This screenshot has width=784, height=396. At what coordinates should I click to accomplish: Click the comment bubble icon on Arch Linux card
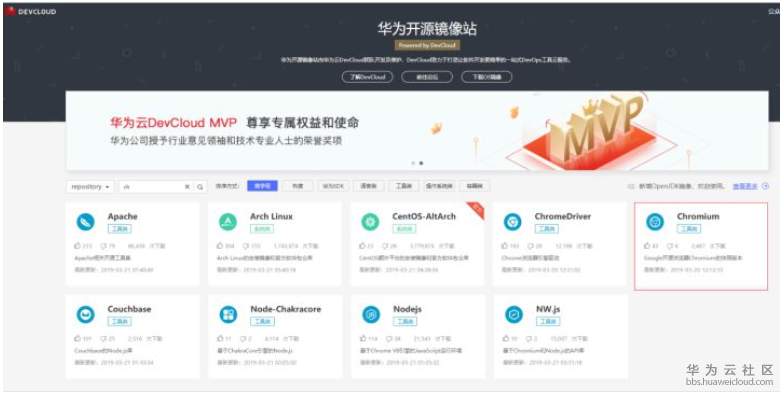coord(246,246)
